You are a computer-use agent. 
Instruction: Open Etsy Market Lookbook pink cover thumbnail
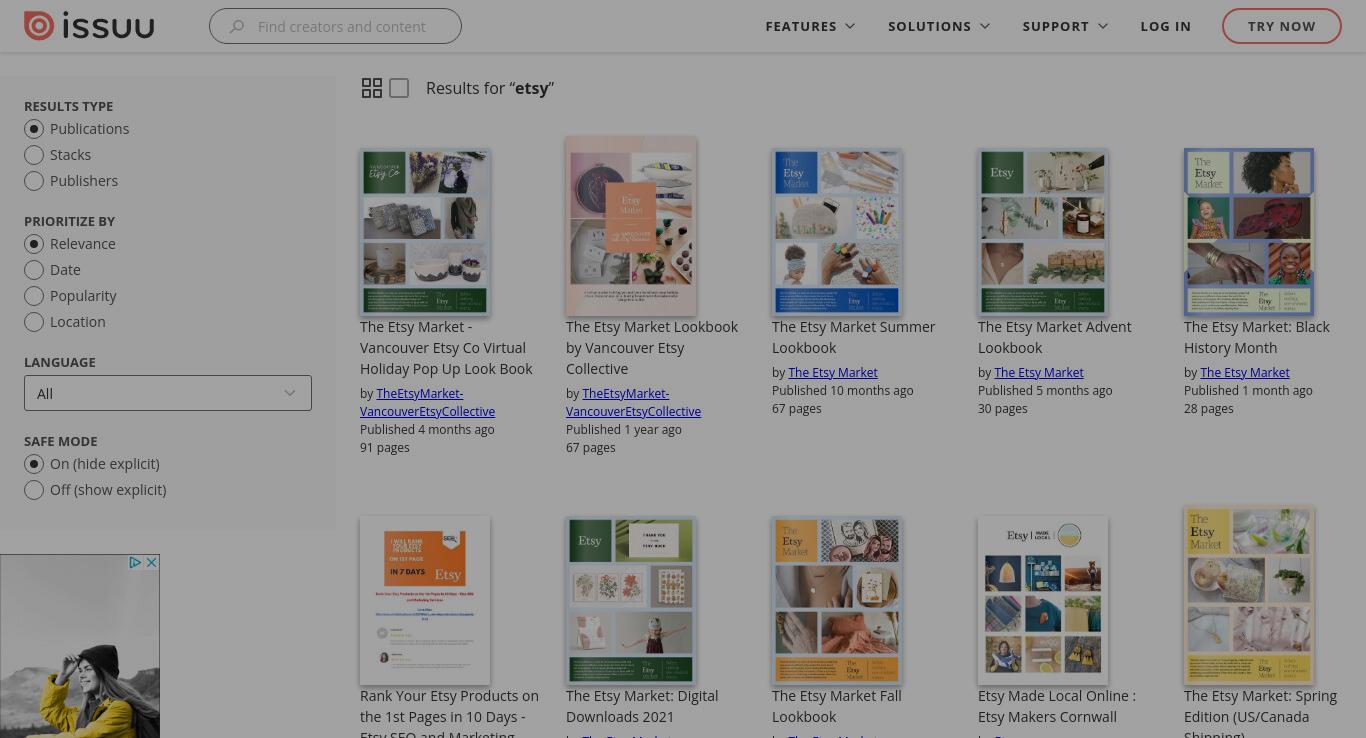631,226
